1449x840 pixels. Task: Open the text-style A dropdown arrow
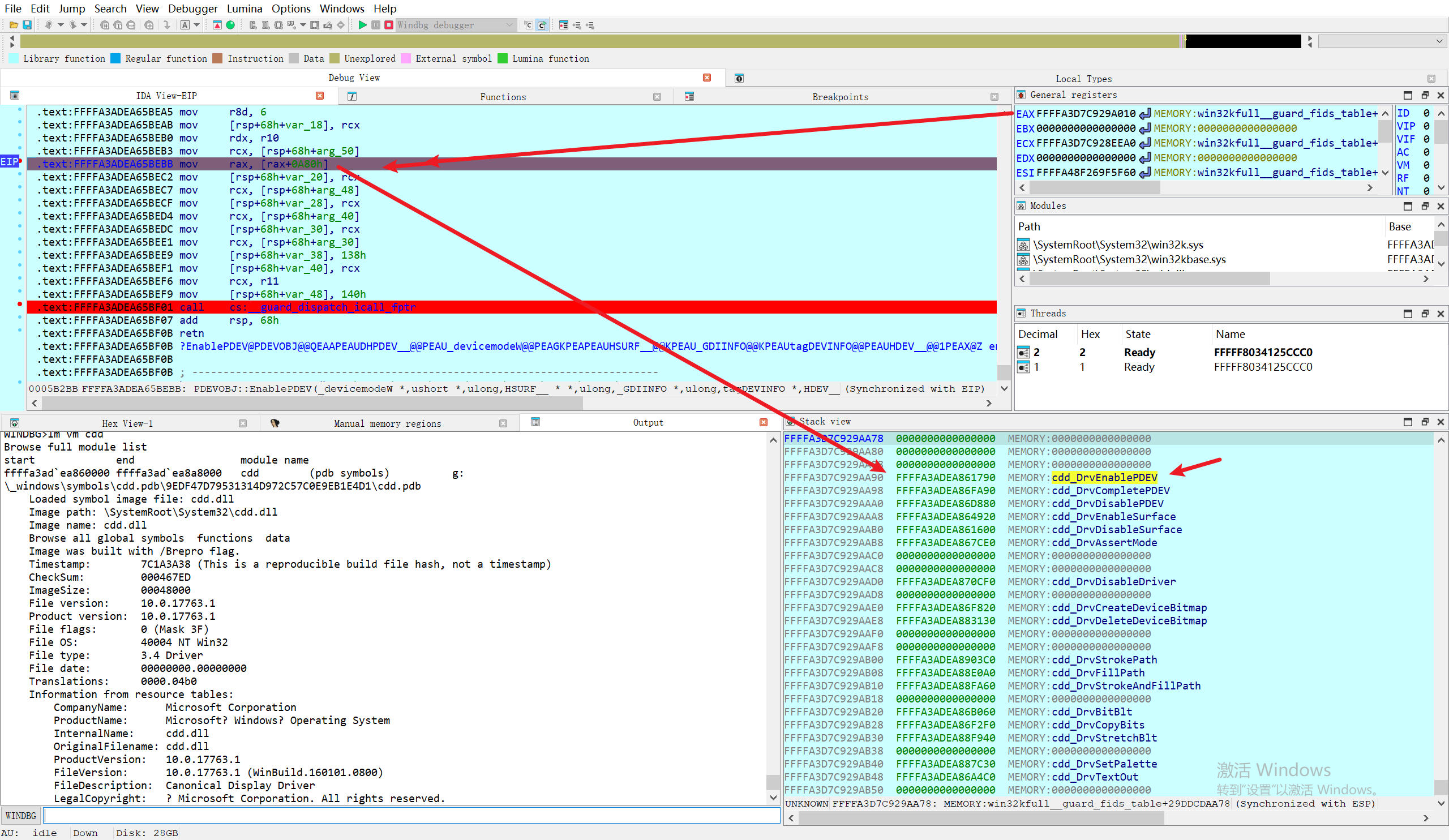196,25
